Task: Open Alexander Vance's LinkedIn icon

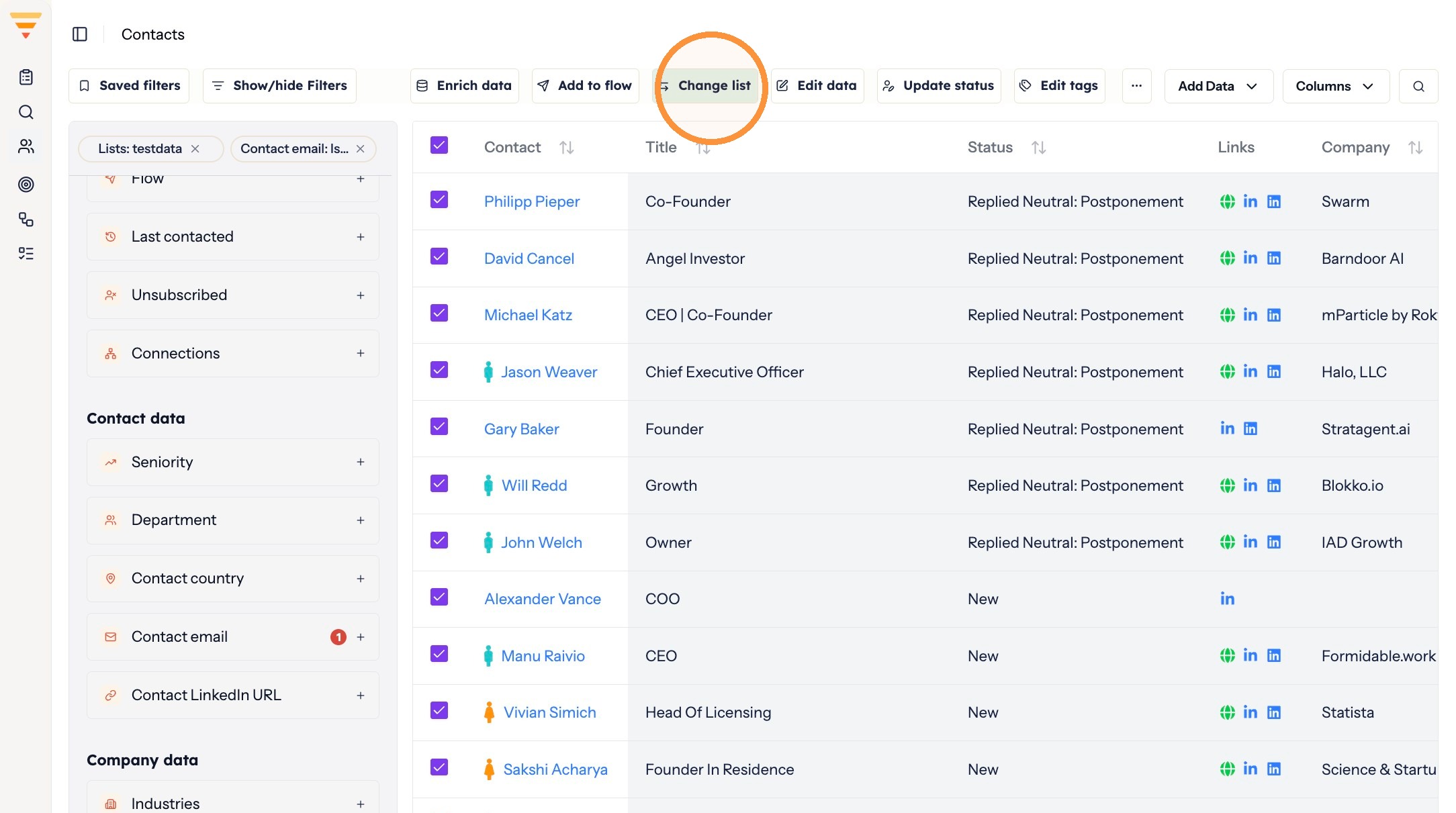Action: click(1227, 599)
